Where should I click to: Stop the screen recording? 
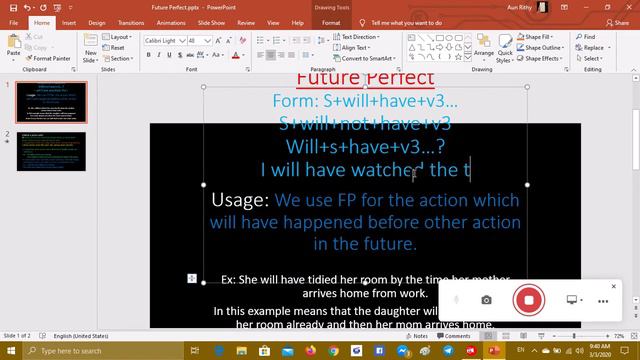coord(529,300)
